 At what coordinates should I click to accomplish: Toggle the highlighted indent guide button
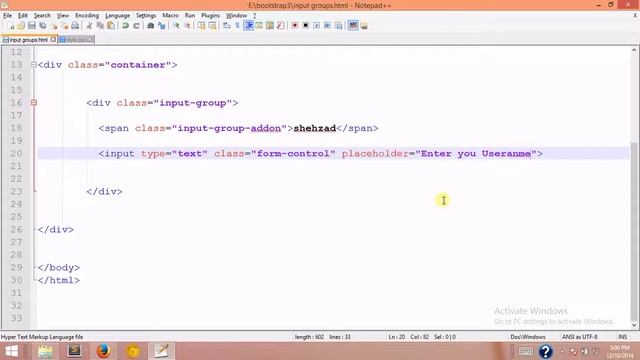249,26
